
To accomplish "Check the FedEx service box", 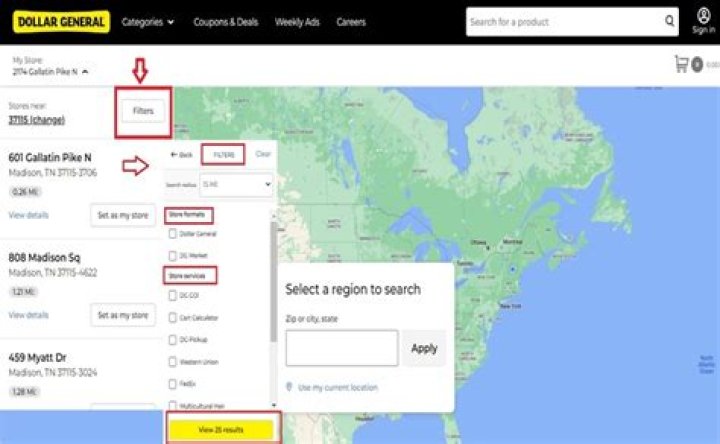I will tap(172, 383).
